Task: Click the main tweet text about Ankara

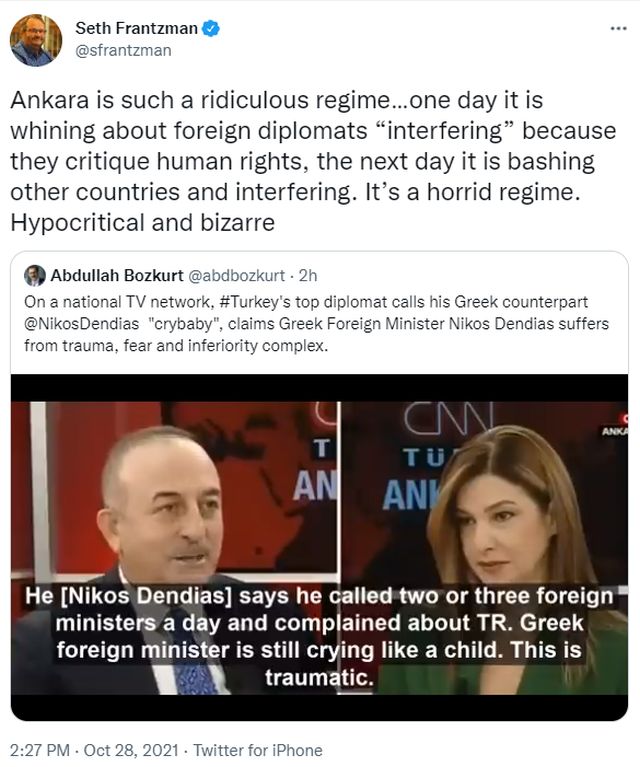Action: (313, 161)
